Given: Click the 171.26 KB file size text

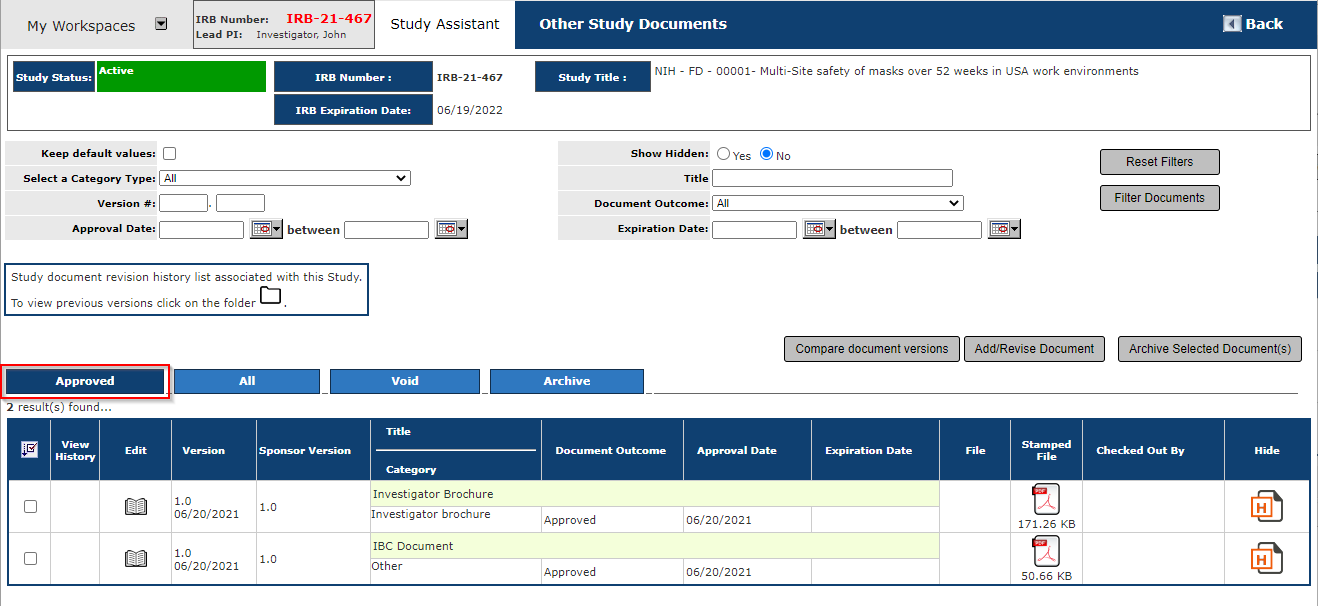Looking at the screenshot, I should click(x=1046, y=523).
